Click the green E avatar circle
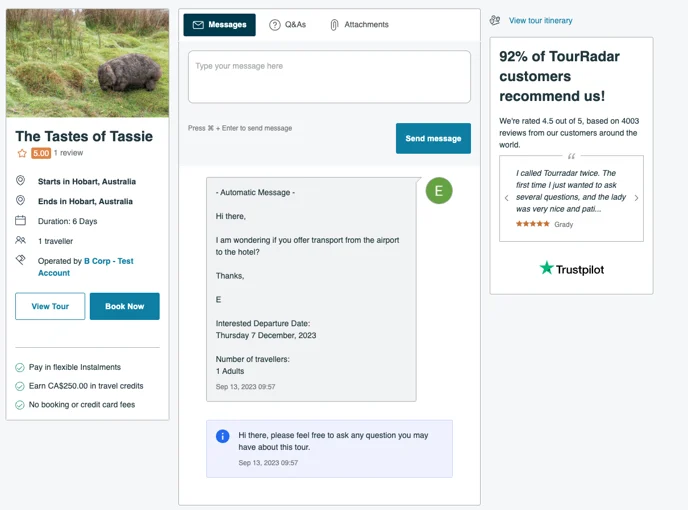688x510 pixels. click(x=439, y=190)
